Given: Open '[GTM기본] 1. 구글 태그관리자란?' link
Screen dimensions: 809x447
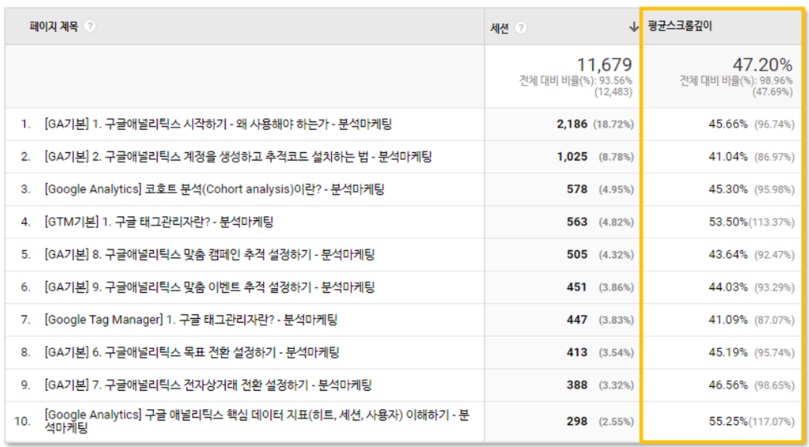Looking at the screenshot, I should coord(159,222).
